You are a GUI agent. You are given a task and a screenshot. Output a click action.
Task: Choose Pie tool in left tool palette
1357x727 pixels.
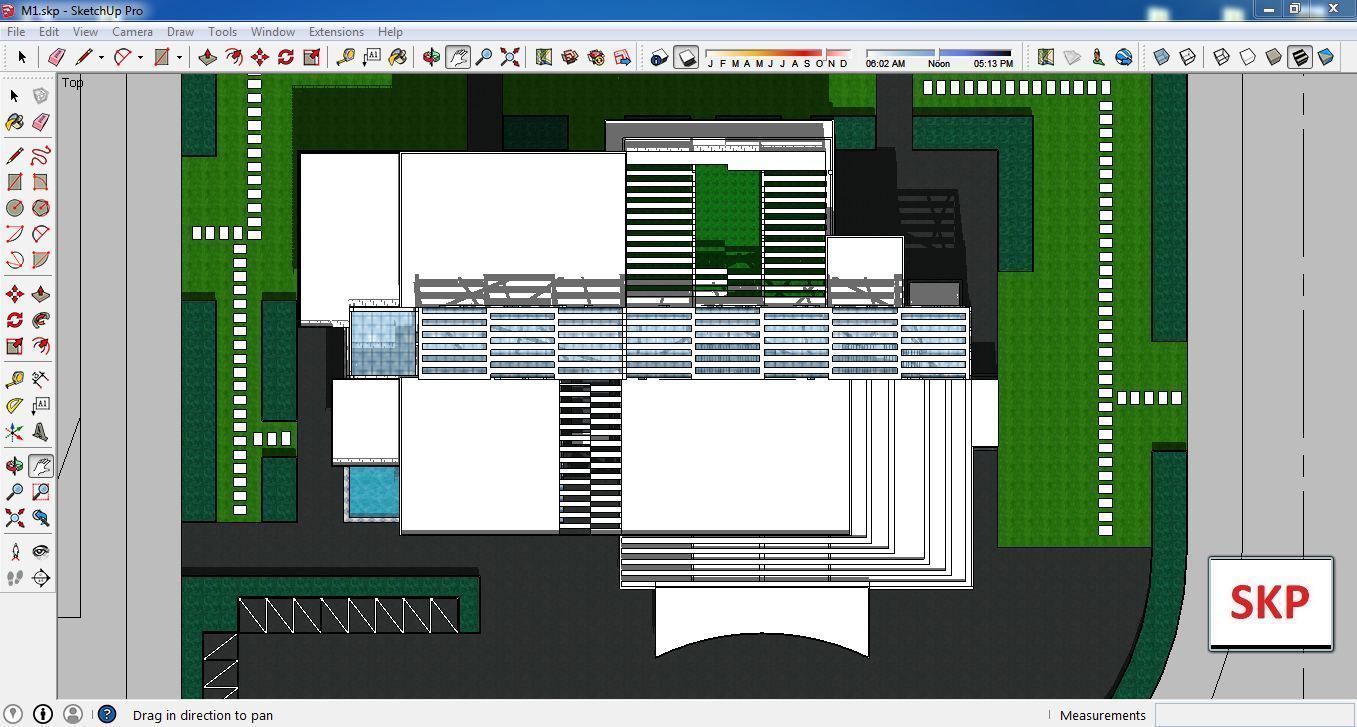pos(40,260)
